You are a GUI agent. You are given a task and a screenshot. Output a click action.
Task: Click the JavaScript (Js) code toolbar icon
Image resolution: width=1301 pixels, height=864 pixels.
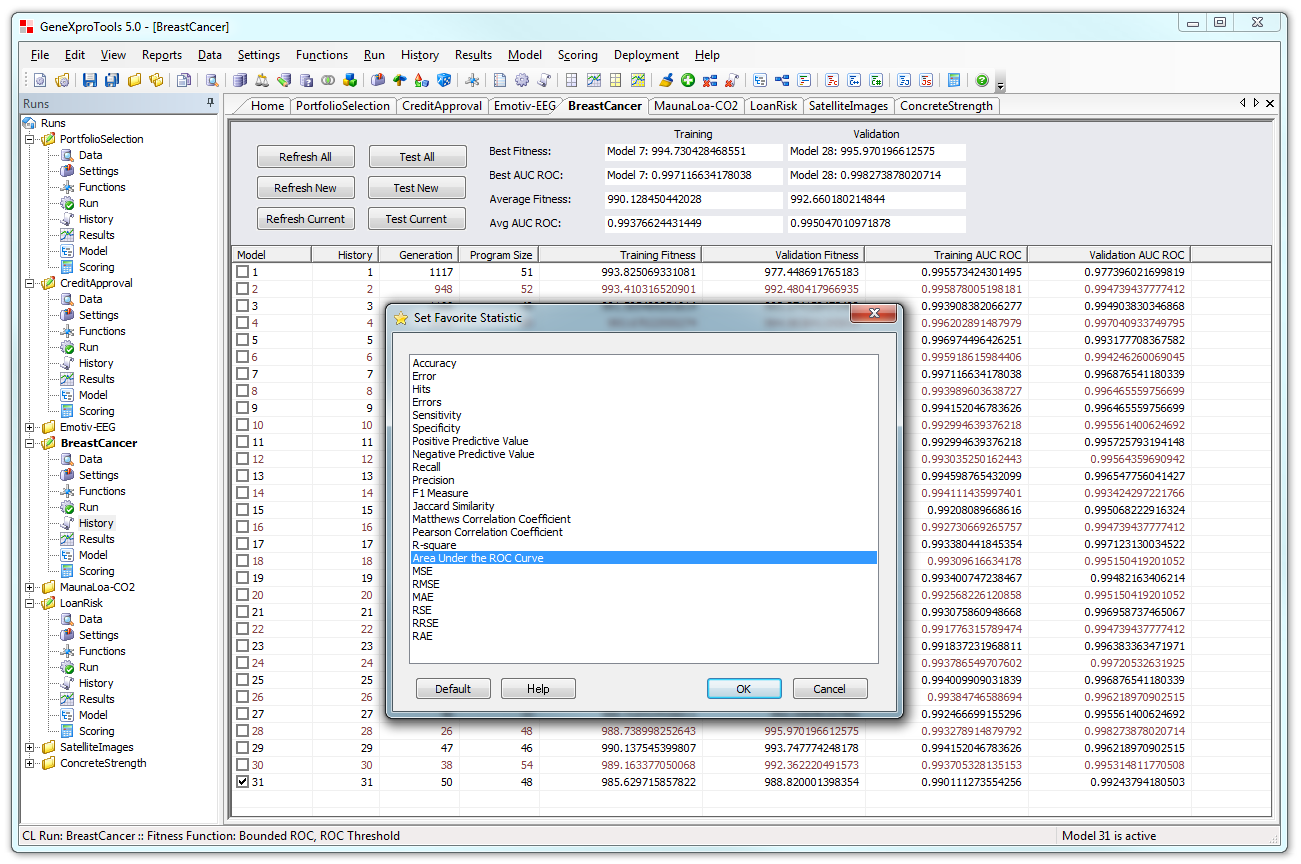[x=926, y=80]
